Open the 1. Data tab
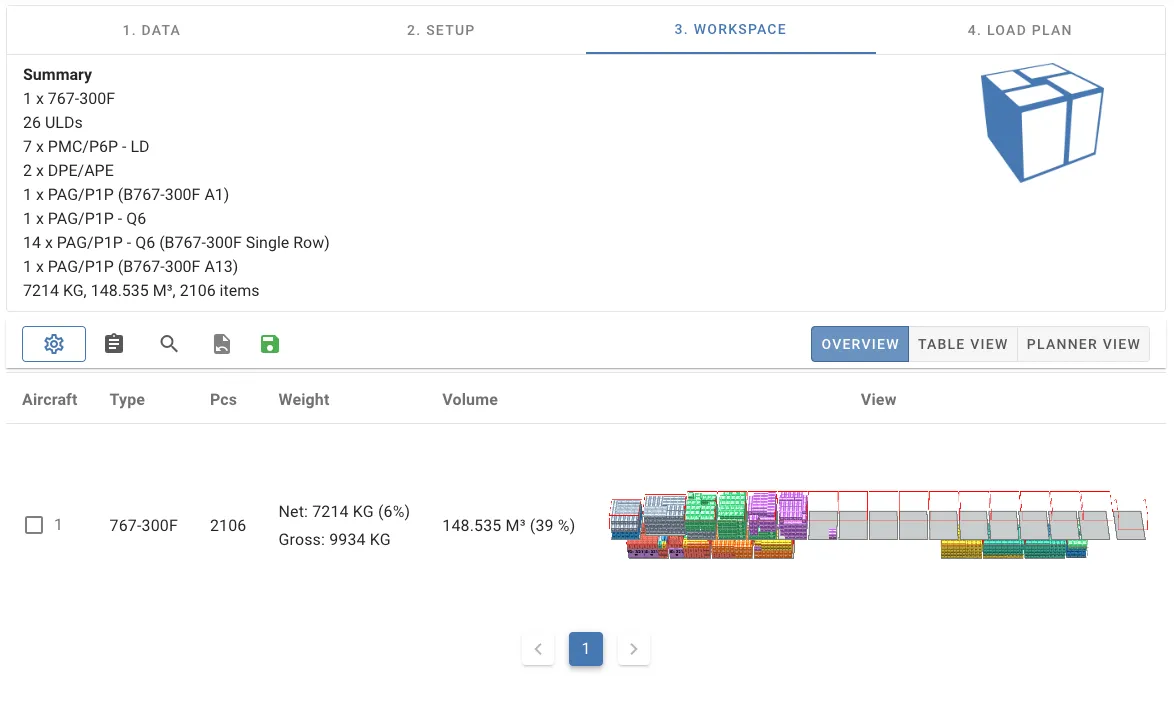 tap(151, 30)
